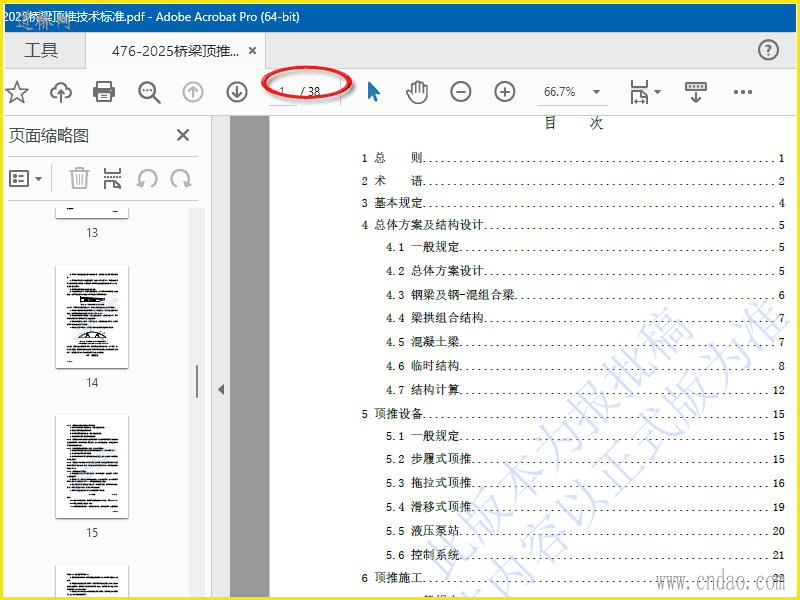800x600 pixels.
Task: Select page 15 thumbnail
Action: [92, 466]
